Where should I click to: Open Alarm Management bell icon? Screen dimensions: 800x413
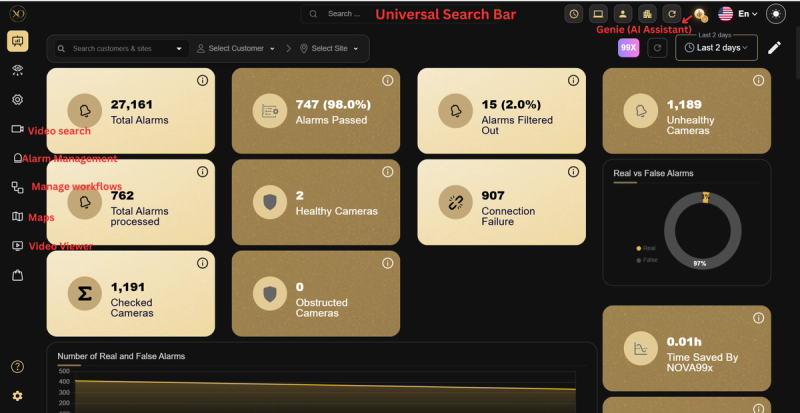(x=18, y=158)
